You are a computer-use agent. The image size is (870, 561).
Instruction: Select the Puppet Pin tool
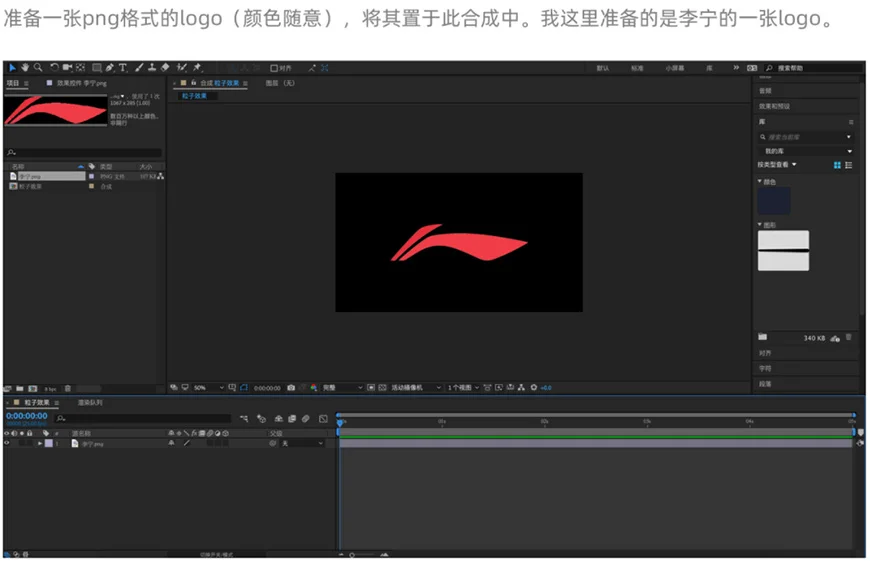click(x=197, y=68)
